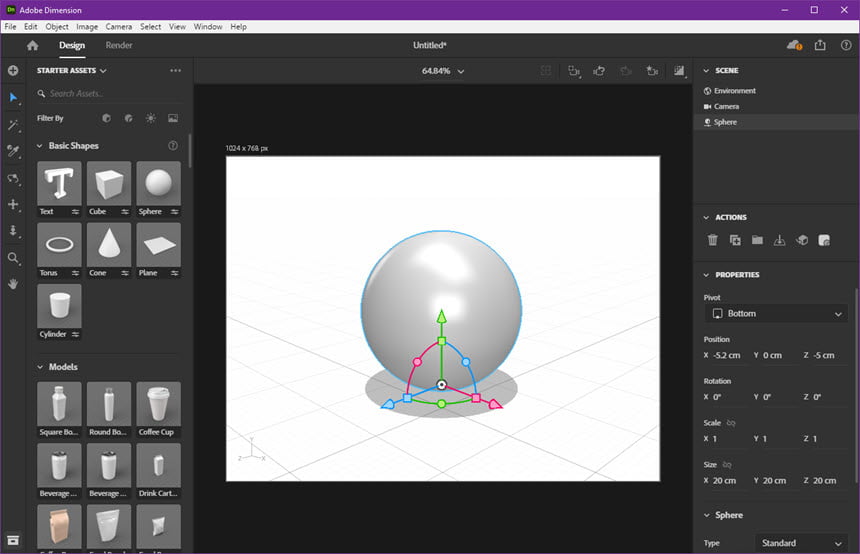Open the Camera menu
Viewport: 860px width, 554px height.
point(118,26)
